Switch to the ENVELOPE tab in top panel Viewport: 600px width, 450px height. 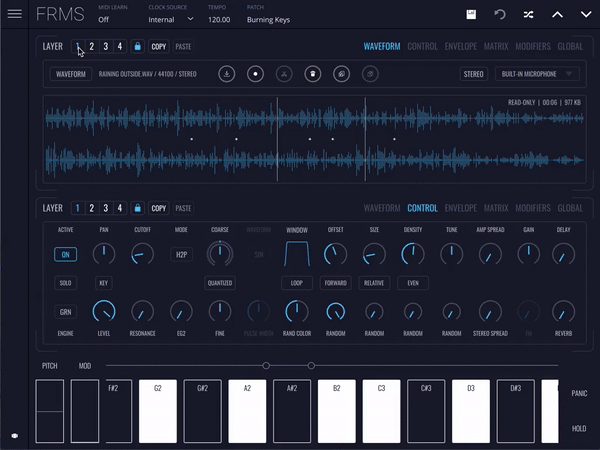tap(460, 46)
